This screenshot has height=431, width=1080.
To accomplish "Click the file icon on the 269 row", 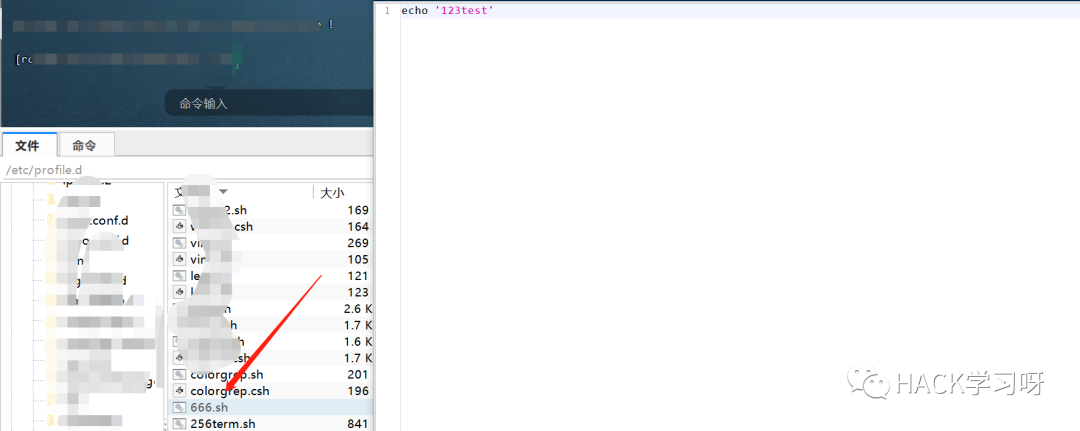I will 179,243.
